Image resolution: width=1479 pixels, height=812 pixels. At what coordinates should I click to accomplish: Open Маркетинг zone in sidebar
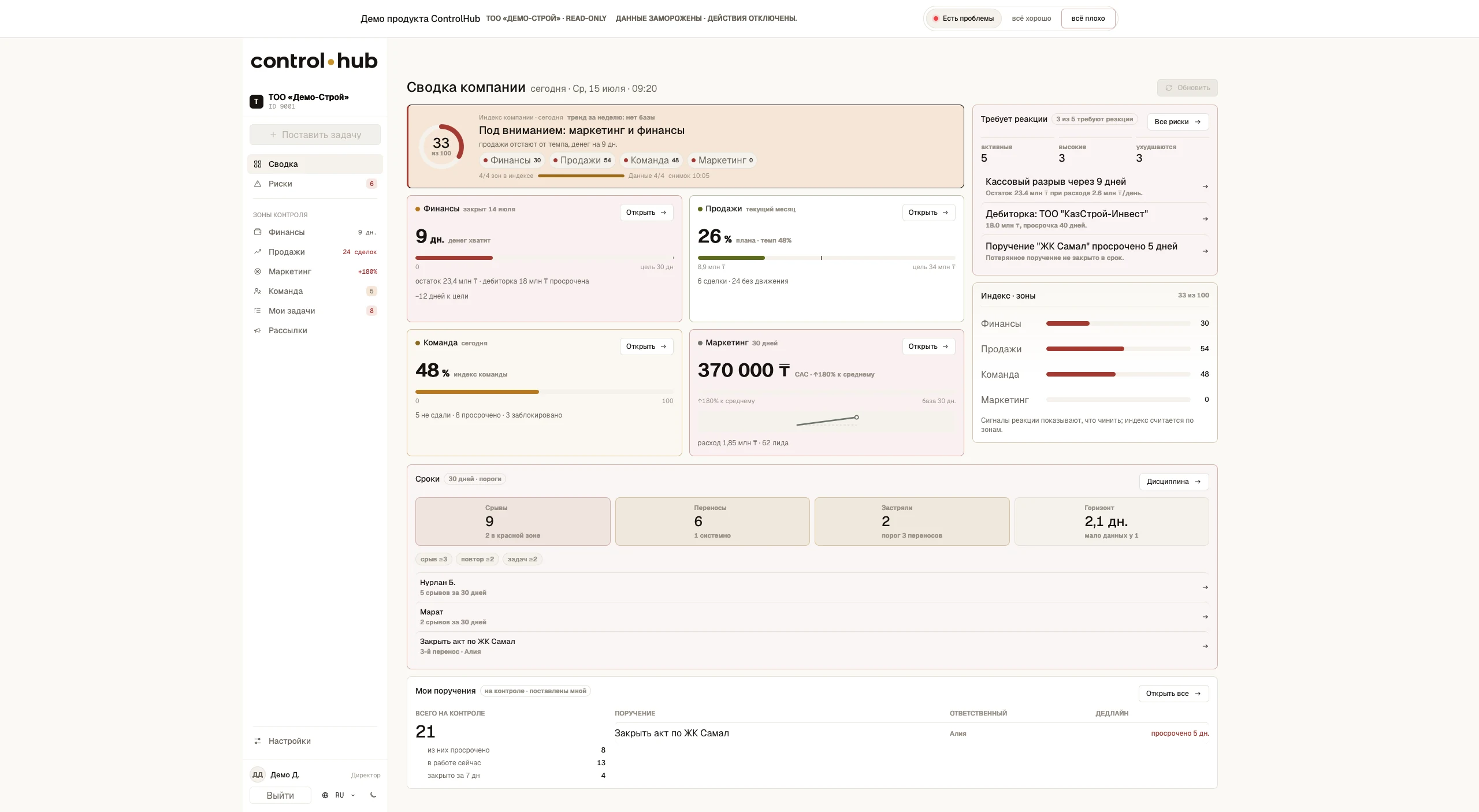tap(315, 271)
